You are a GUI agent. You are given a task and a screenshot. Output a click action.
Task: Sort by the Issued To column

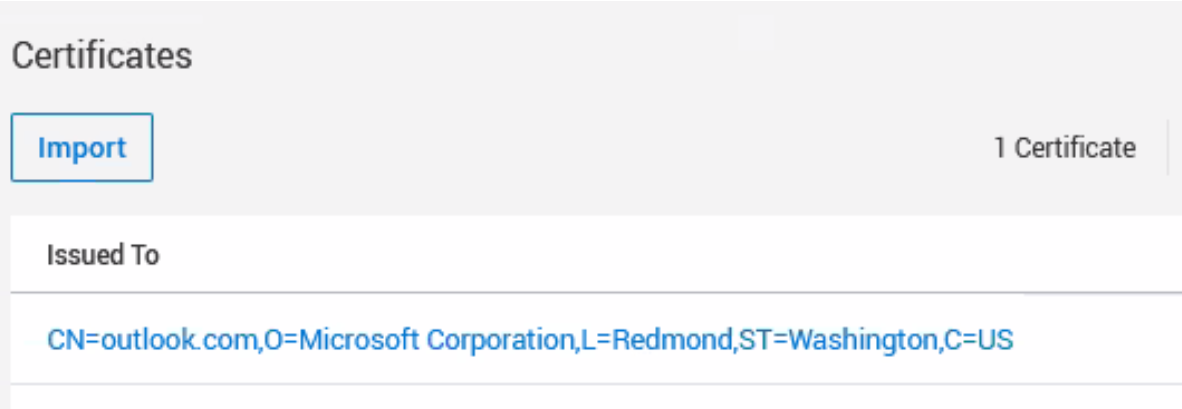103,255
